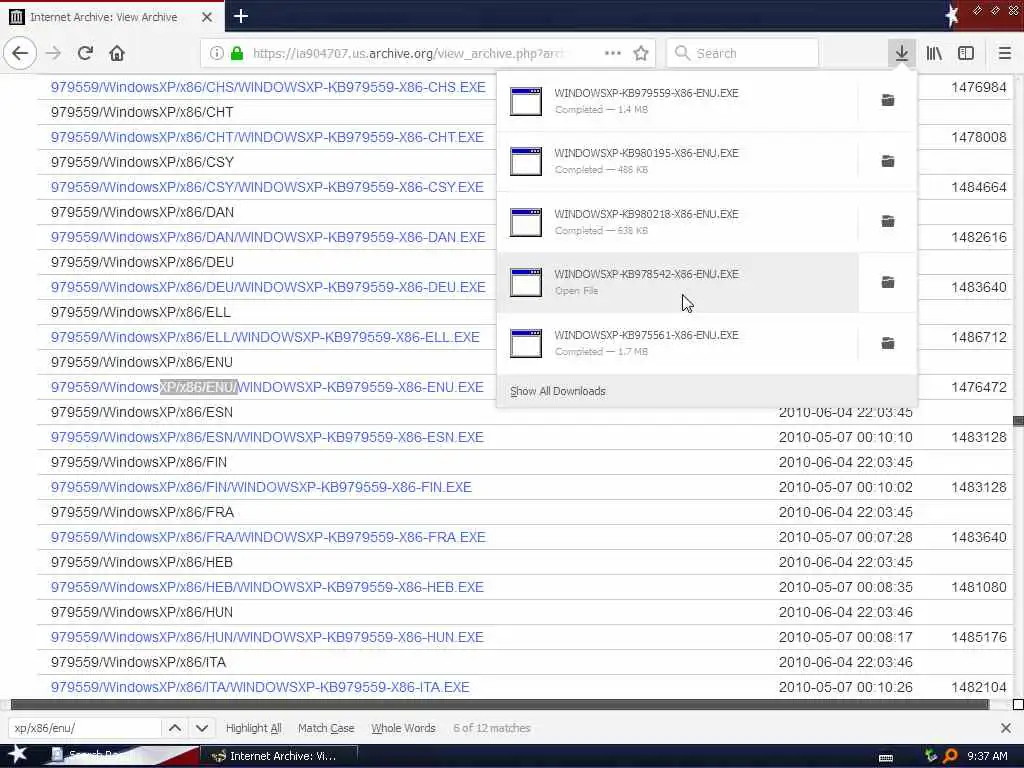Find next match arrow in find bar

202,728
